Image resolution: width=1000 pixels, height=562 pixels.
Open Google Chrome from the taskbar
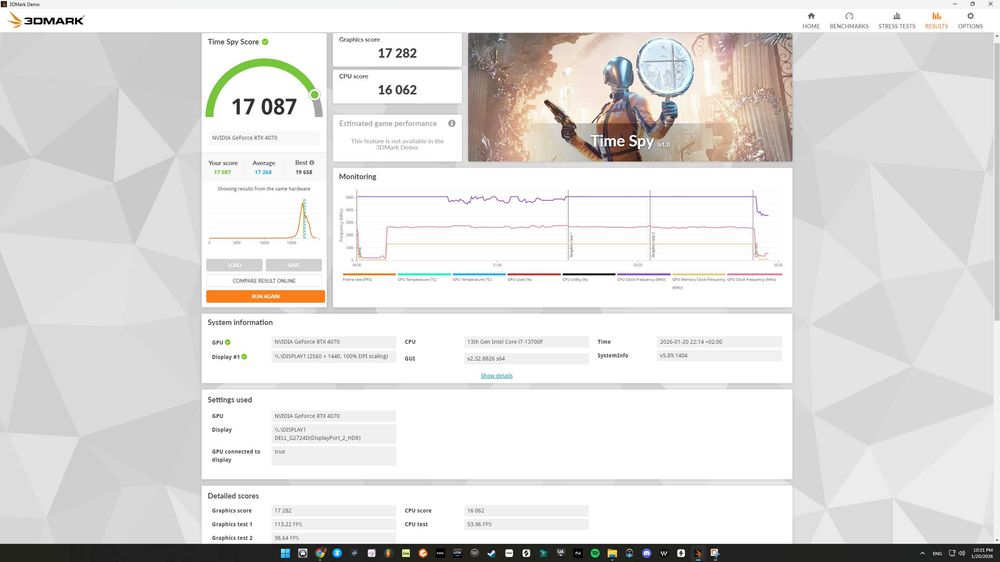point(320,553)
